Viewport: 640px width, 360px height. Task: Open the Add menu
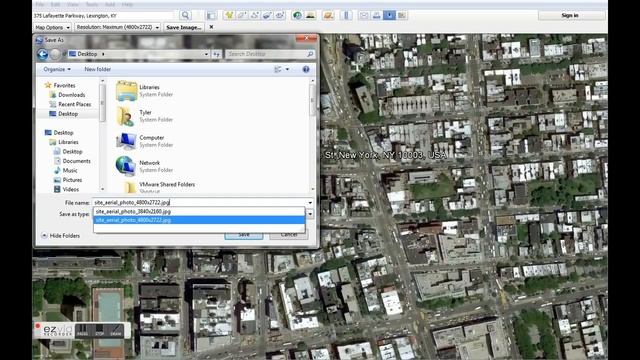click(110, 4)
